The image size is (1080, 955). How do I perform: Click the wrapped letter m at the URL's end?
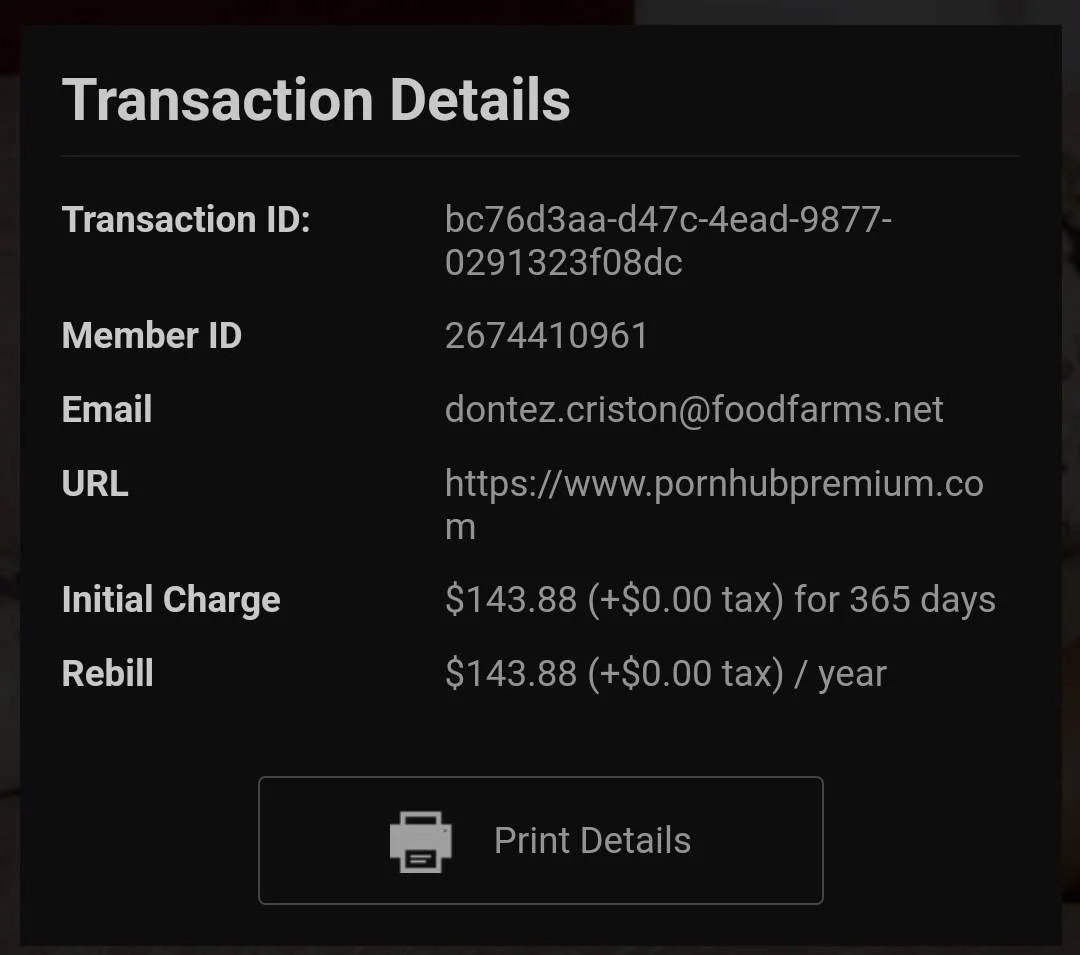pos(460,528)
